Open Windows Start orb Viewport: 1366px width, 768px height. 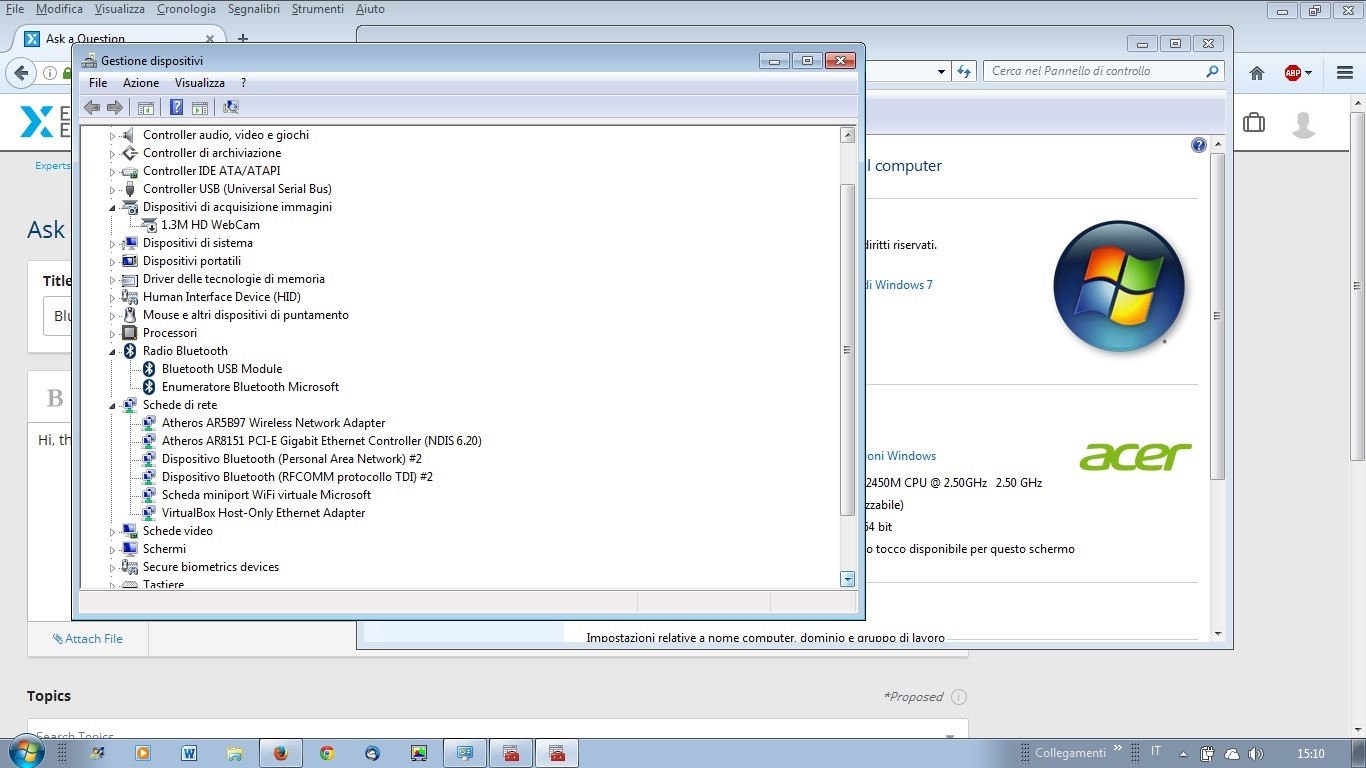(x=25, y=752)
